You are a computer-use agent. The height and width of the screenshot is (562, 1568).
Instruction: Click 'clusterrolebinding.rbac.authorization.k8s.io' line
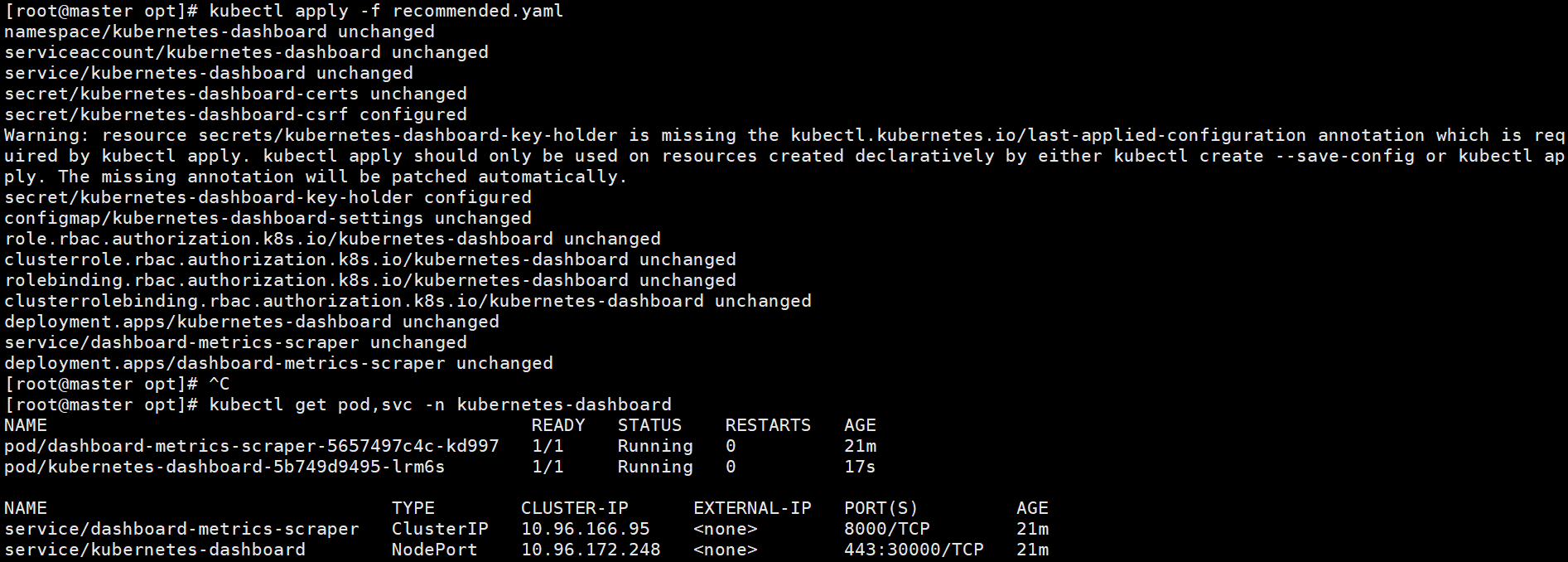408,302
